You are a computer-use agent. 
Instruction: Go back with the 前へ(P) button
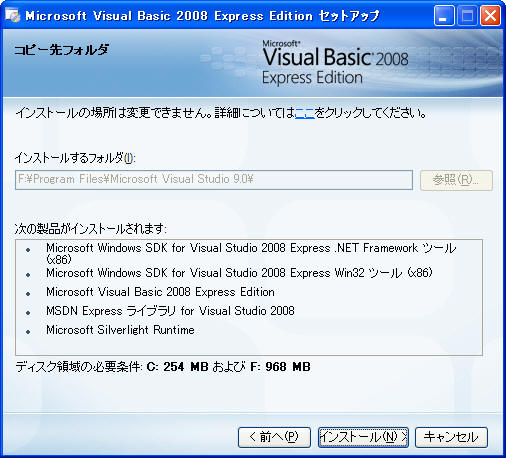pyautogui.click(x=274, y=437)
